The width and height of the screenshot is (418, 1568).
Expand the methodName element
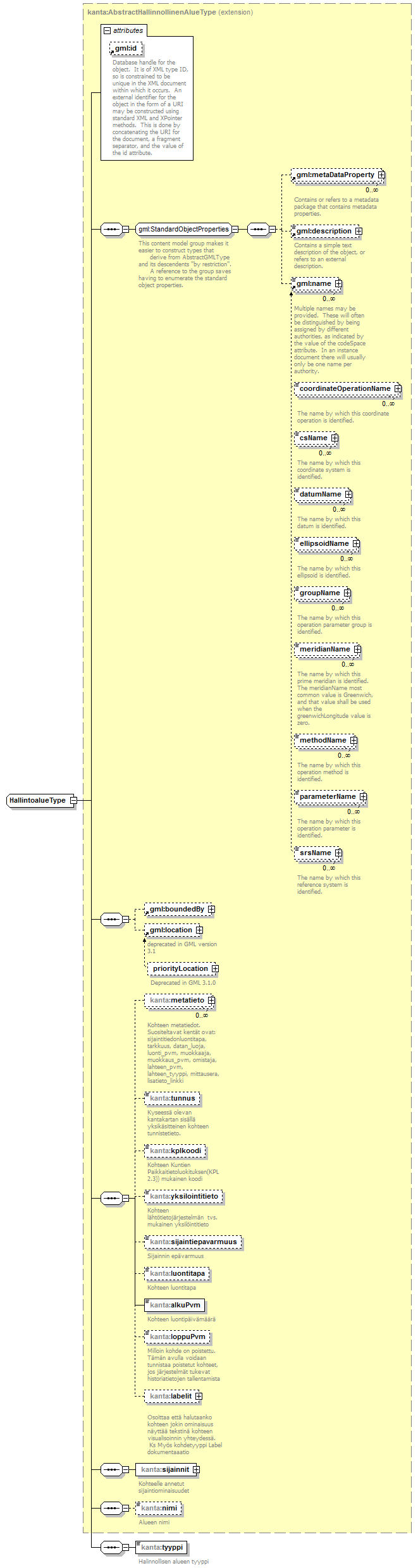353,740
